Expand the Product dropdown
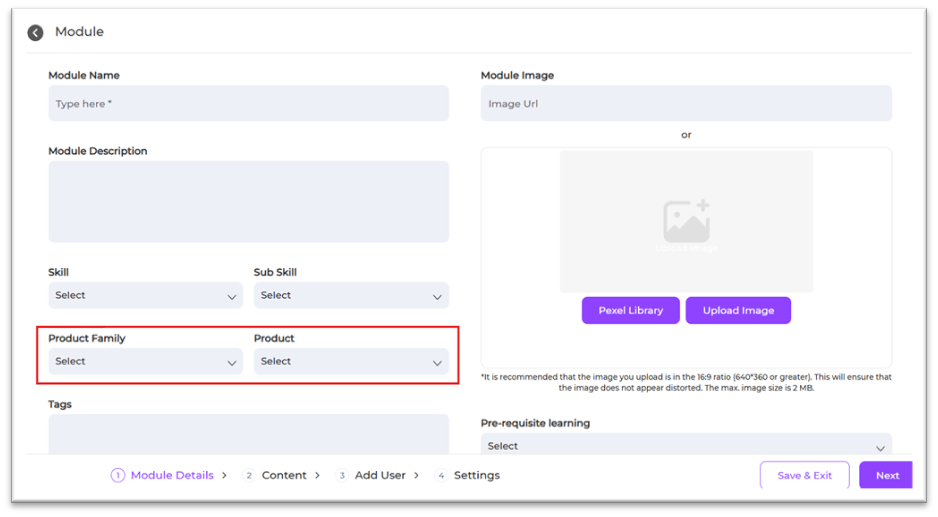The image size is (938, 517). [x=350, y=362]
